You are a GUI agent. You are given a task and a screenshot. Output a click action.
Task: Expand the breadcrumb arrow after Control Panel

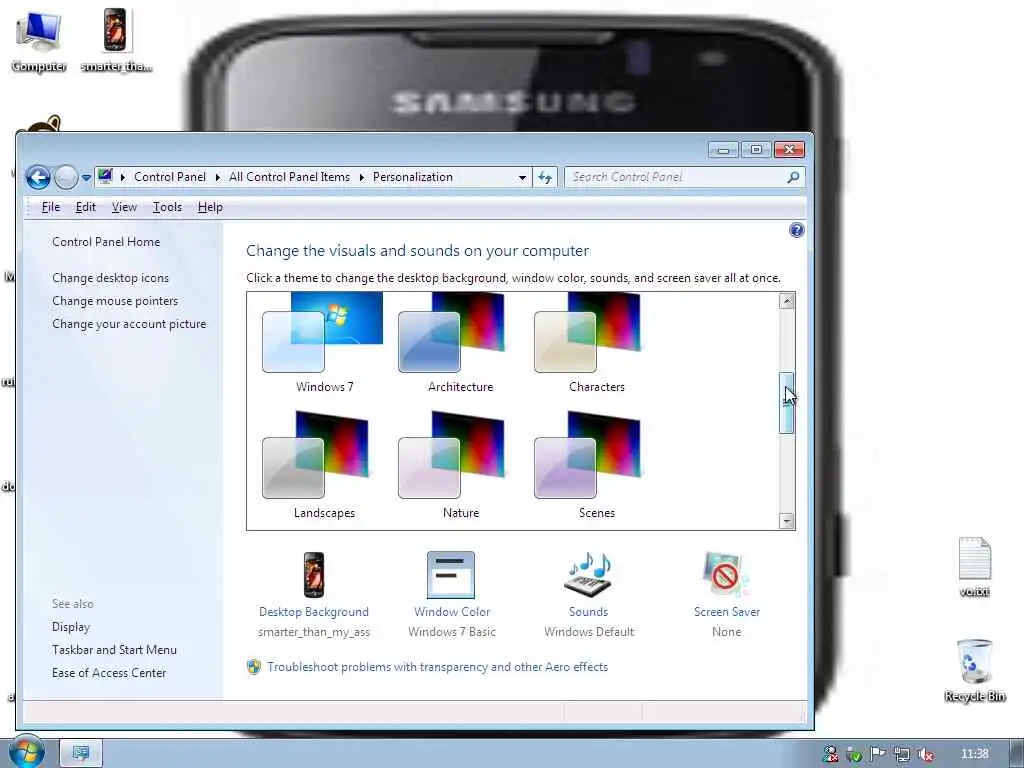(x=217, y=177)
